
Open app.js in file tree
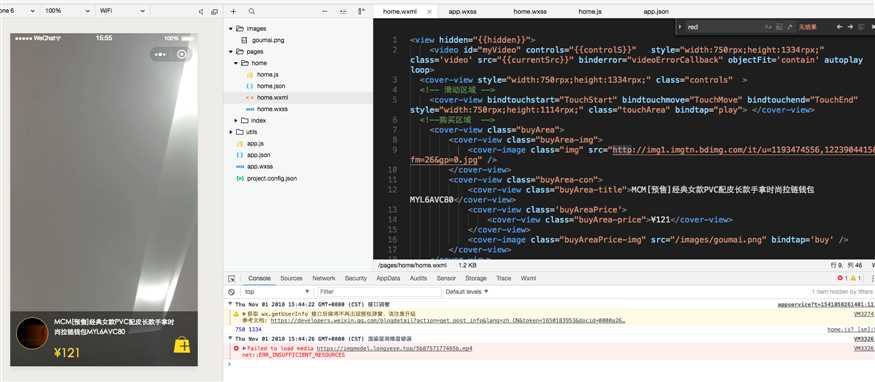[x=255, y=143]
